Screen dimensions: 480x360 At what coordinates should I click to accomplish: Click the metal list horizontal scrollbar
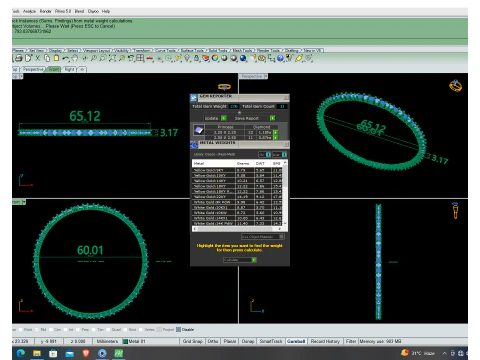coord(237,229)
